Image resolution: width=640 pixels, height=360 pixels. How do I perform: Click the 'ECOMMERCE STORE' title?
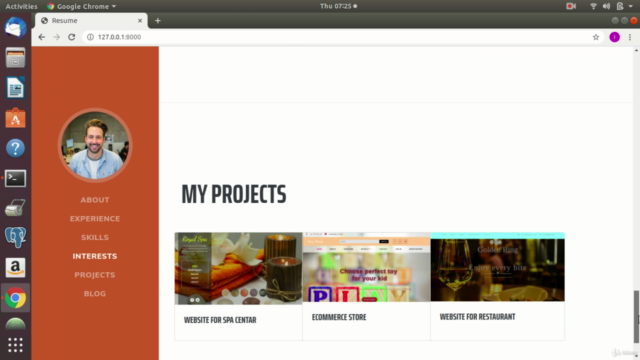339,317
